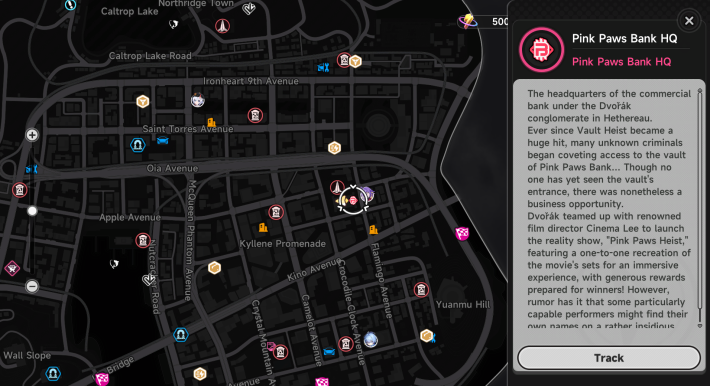
Task: Select the yellow hexagon below Caltrop Lake Road
Action: point(356,61)
